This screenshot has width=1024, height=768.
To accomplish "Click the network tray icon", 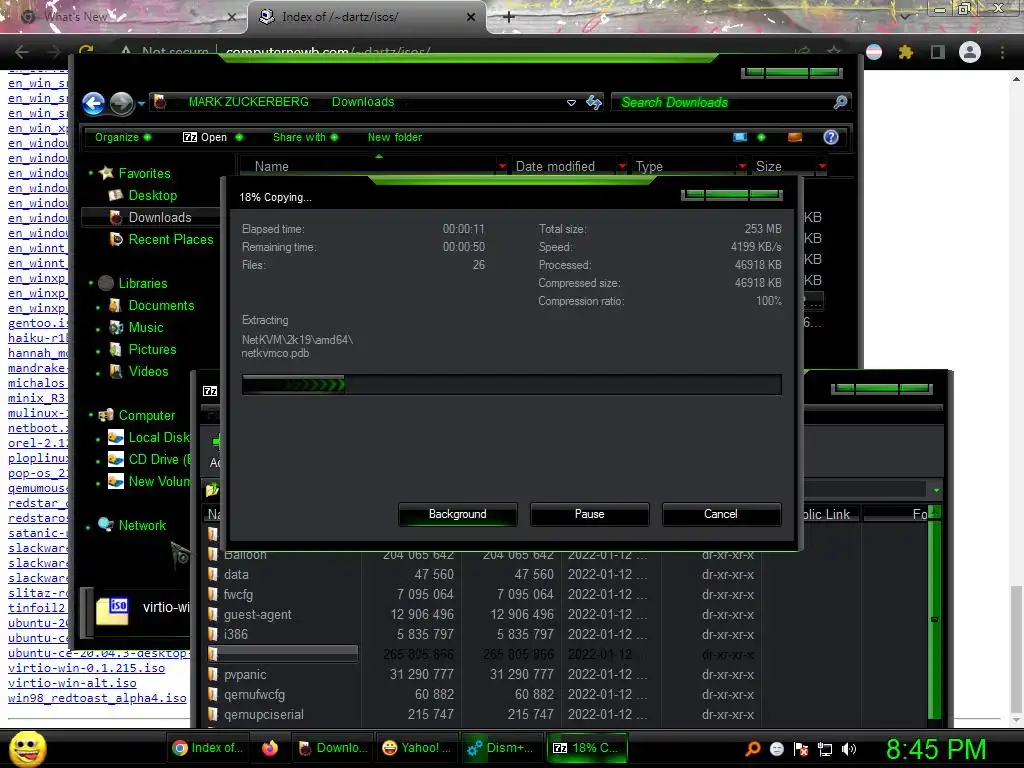I will tap(825, 749).
